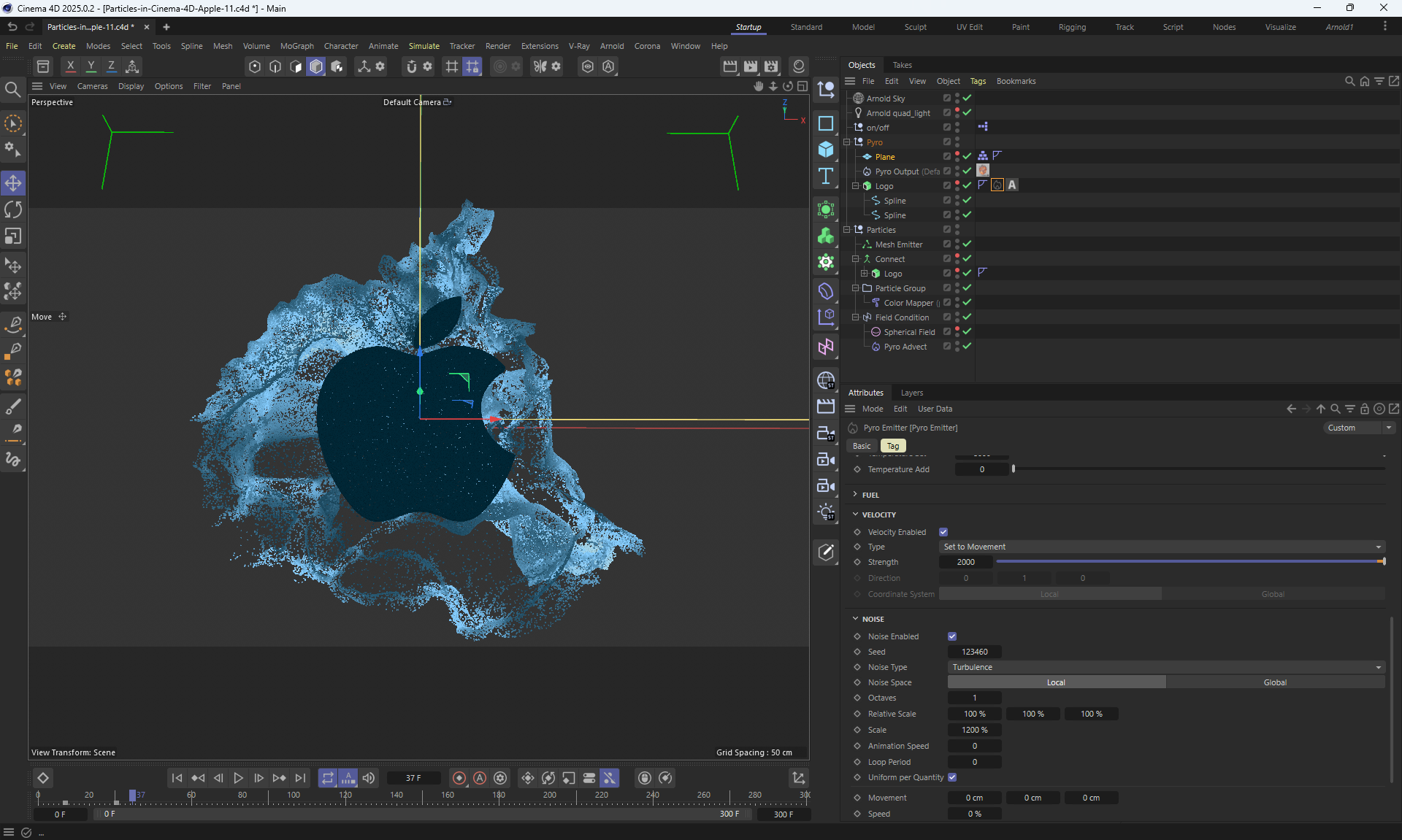Click the velocity Strength slider
The image size is (1402, 840).
click(x=1190, y=562)
